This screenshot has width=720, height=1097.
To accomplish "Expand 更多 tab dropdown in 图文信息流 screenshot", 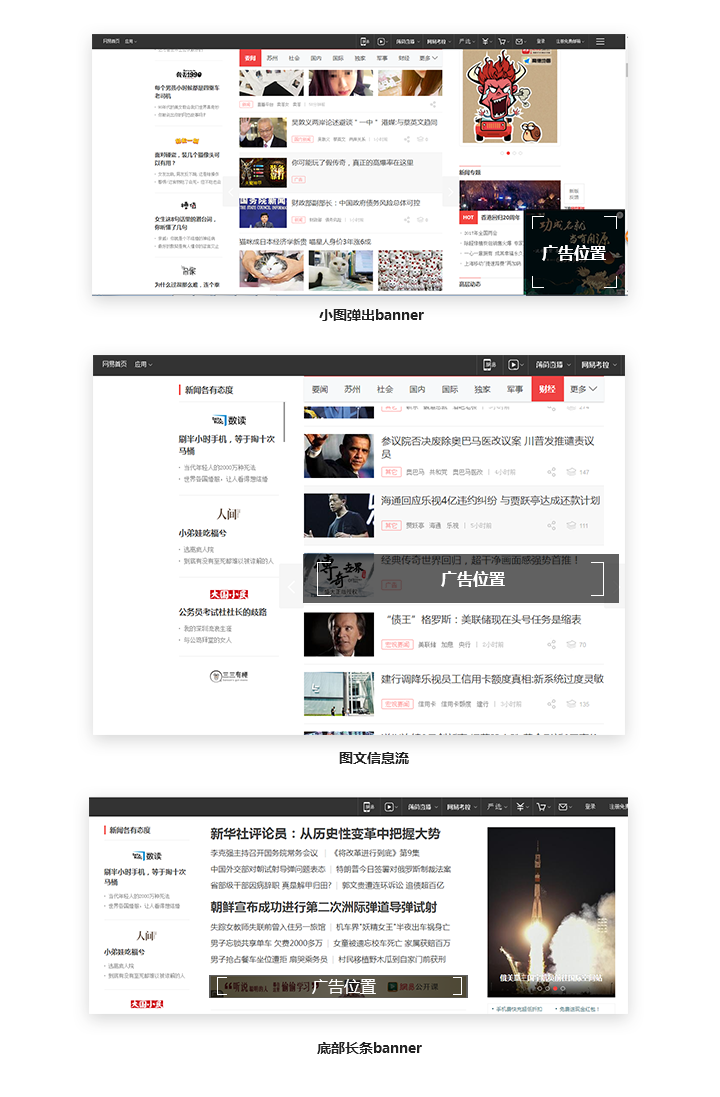I will coord(584,389).
